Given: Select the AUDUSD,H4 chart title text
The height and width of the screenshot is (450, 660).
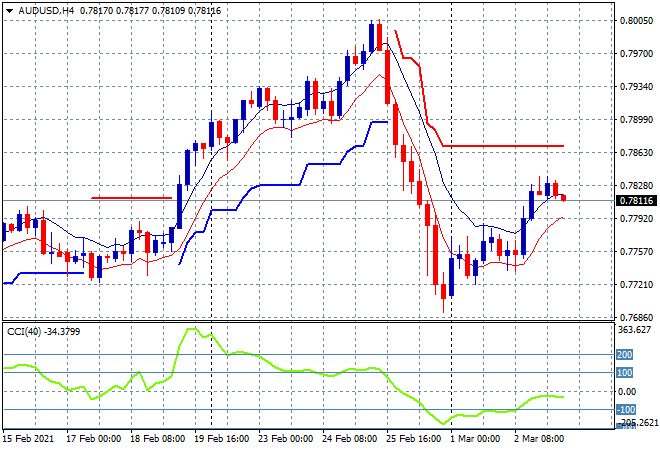Looking at the screenshot, I should point(46,11).
